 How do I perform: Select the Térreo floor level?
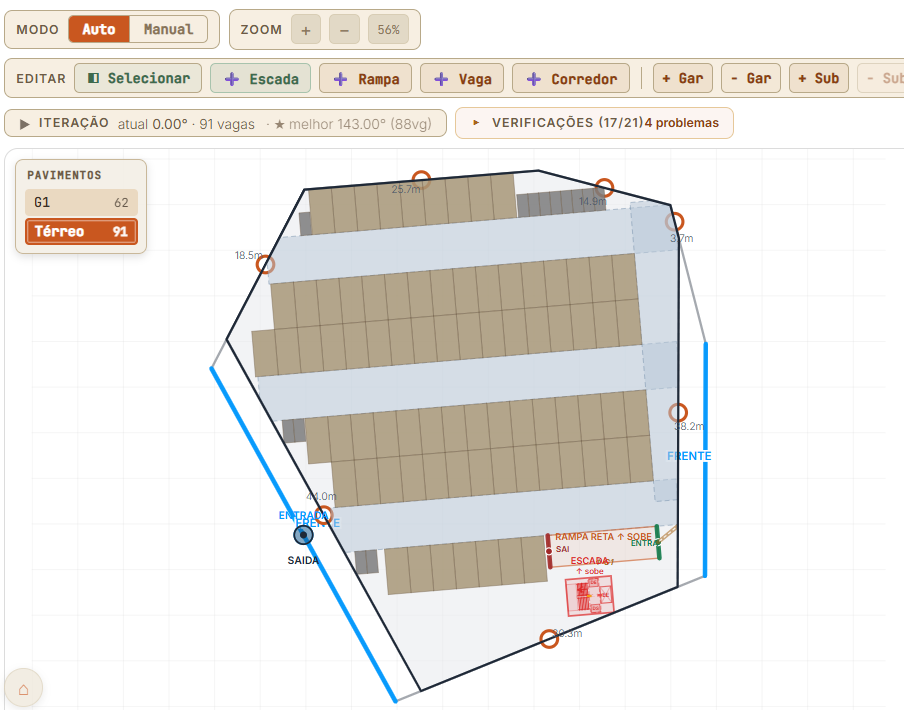(81, 232)
